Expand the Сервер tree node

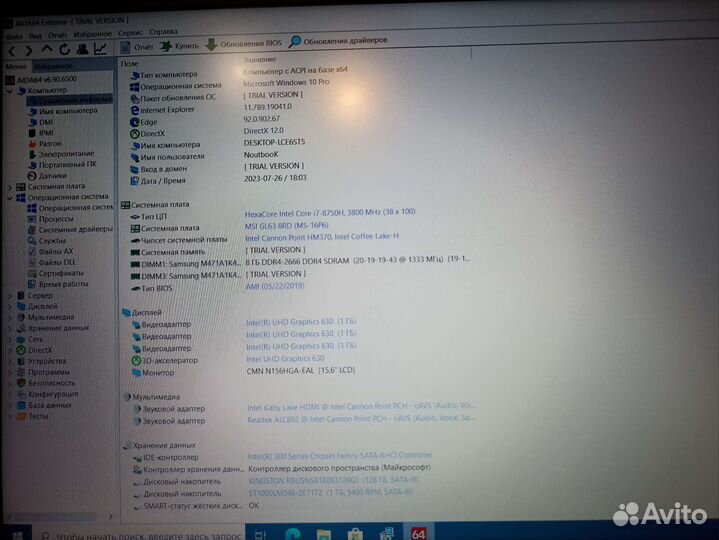pyautogui.click(x=10, y=296)
